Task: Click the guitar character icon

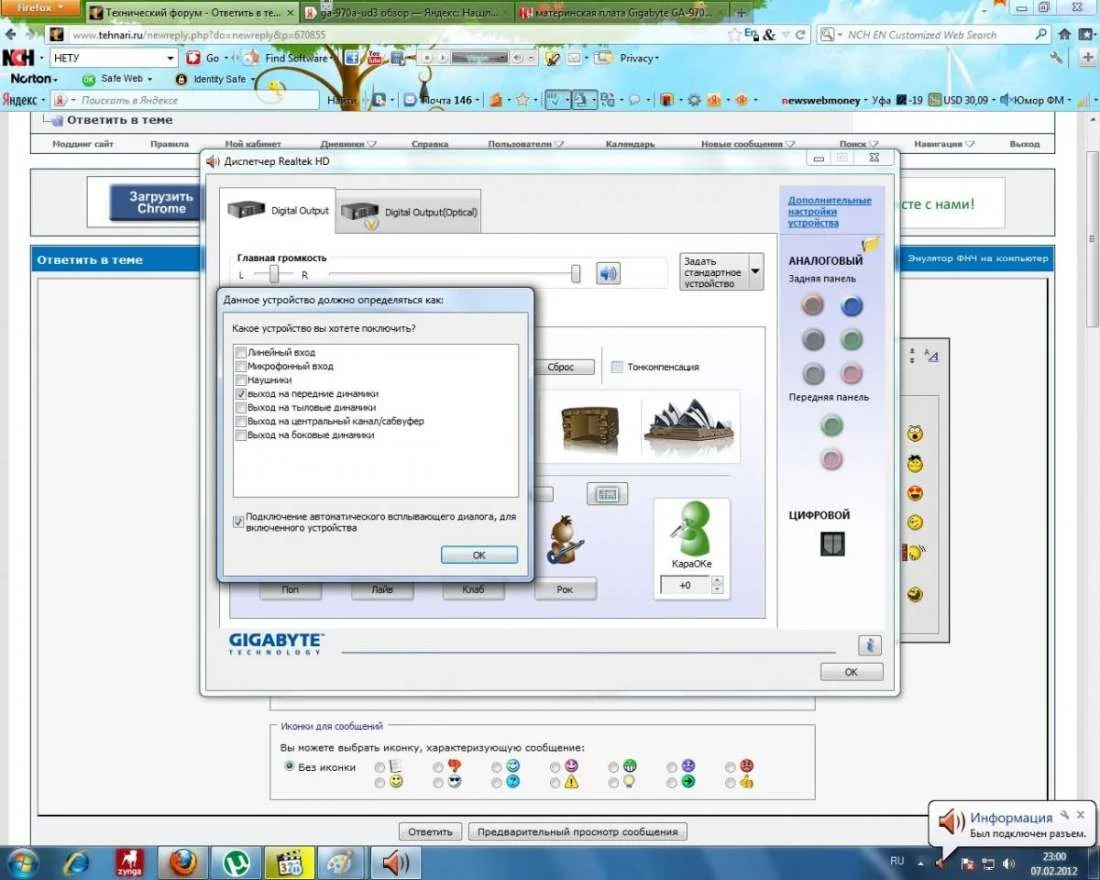Action: (x=565, y=539)
